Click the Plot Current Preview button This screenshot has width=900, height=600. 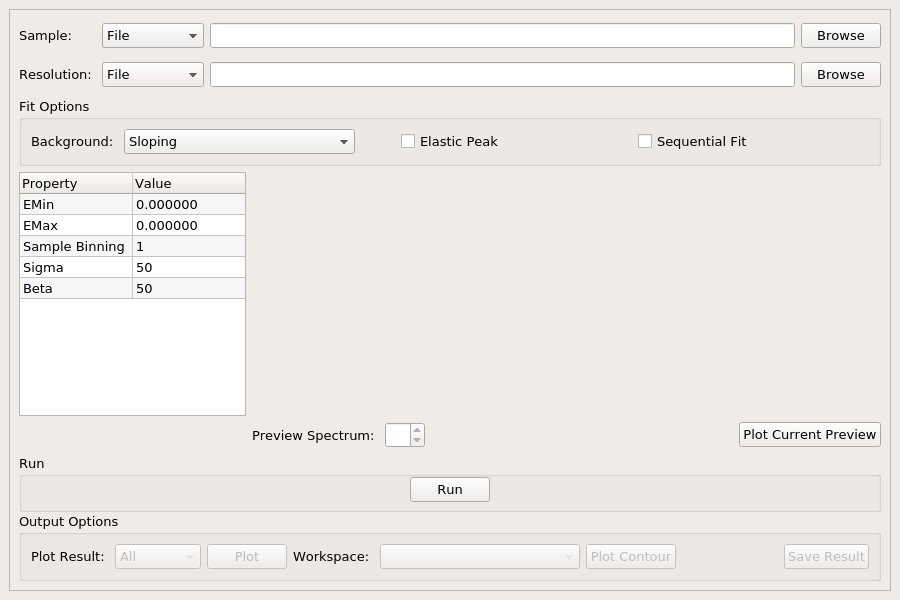coord(810,435)
